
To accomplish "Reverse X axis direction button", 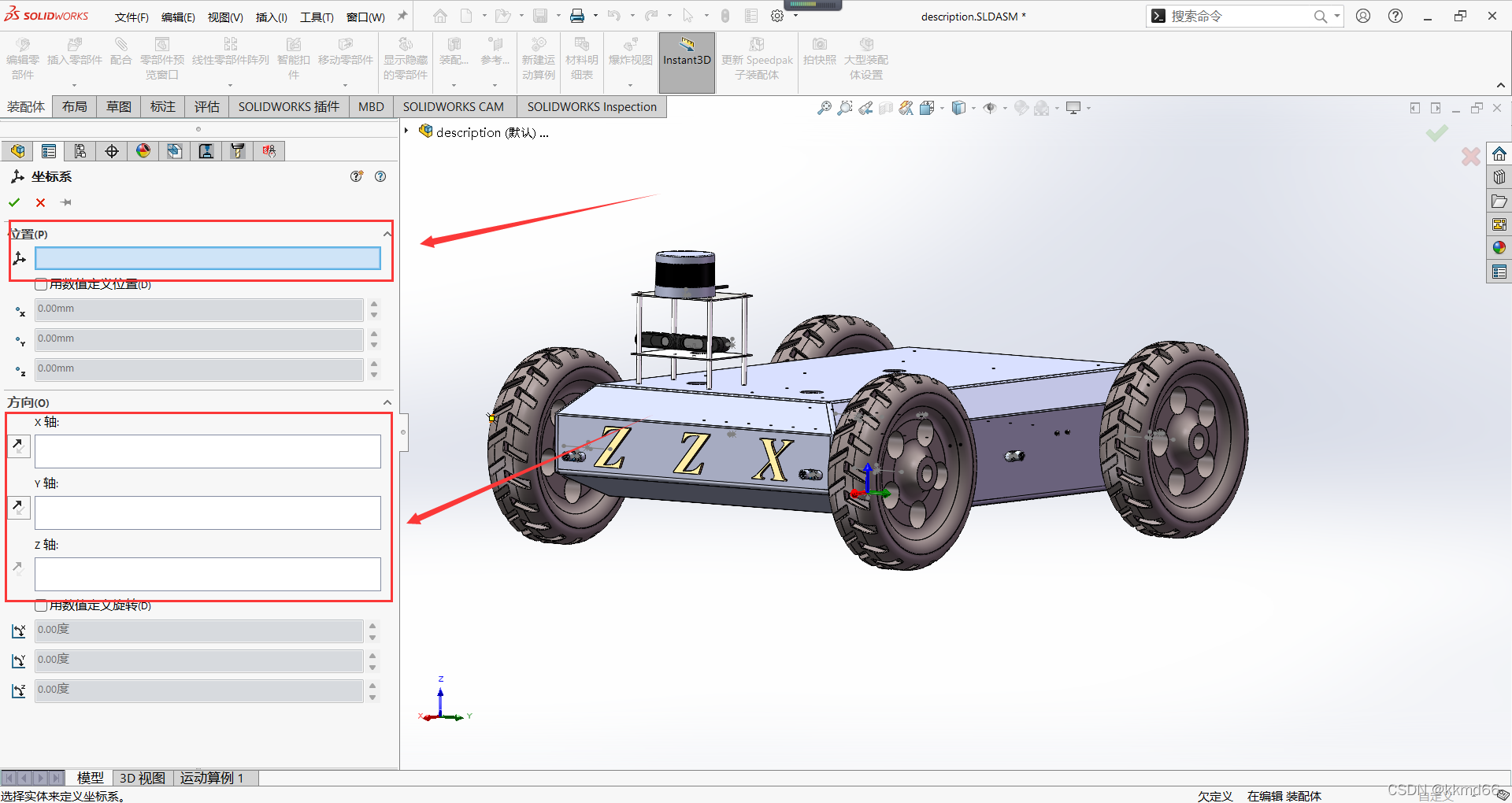I will pos(18,446).
